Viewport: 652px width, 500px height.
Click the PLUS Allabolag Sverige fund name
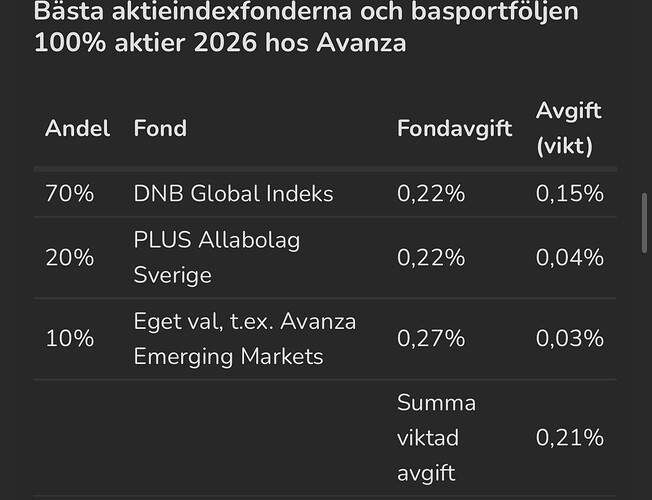click(x=217, y=257)
